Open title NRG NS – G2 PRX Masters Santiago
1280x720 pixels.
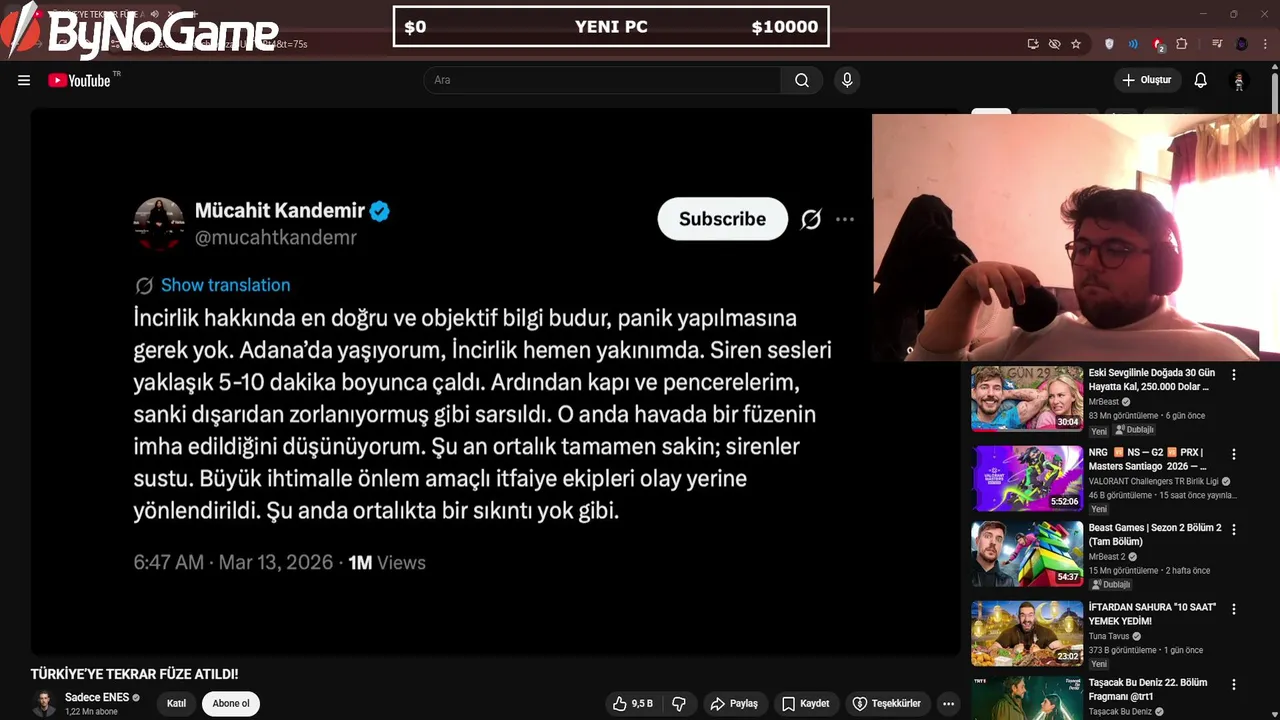click(x=1147, y=459)
